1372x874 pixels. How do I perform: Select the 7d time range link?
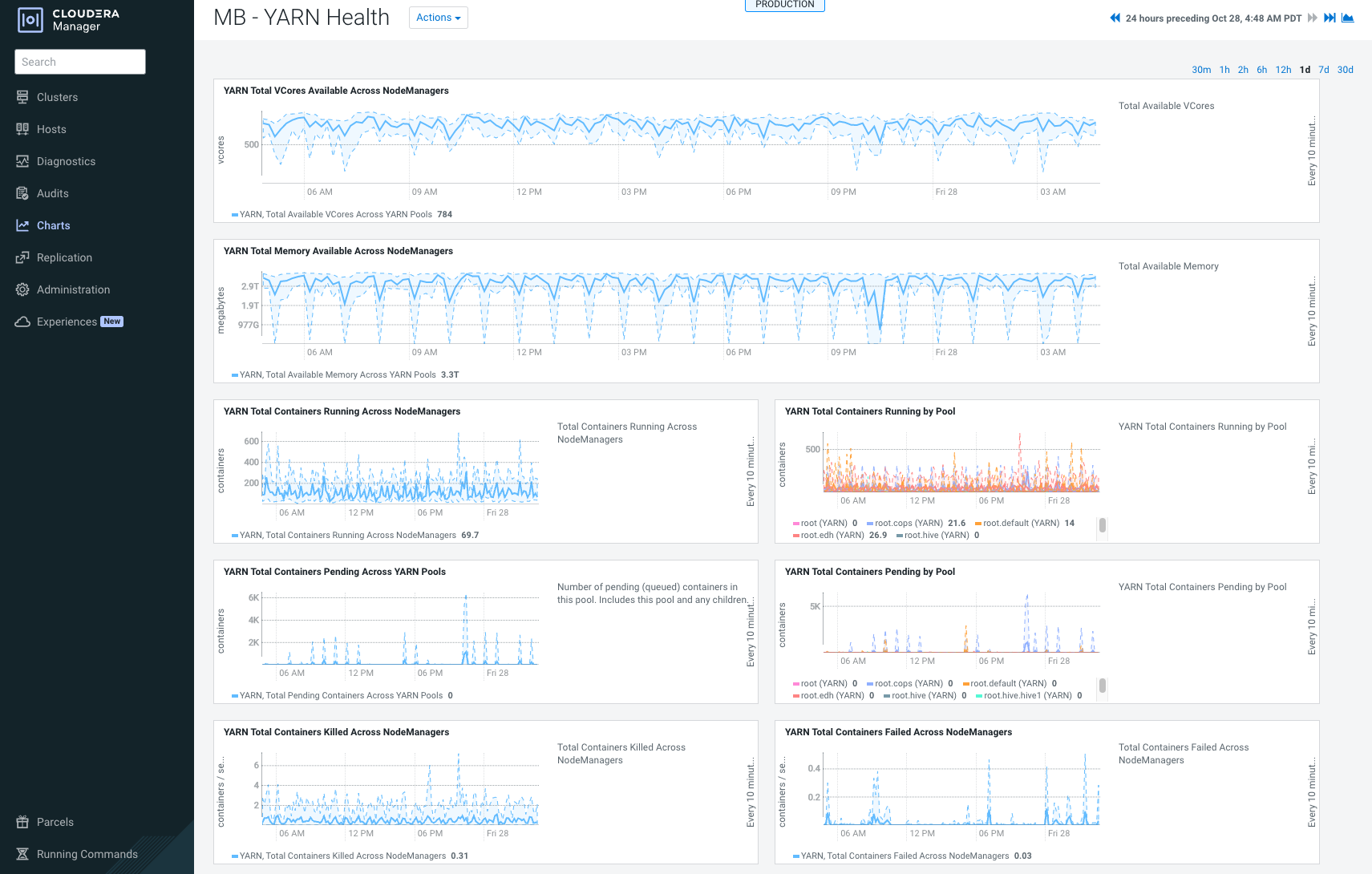pos(1323,70)
